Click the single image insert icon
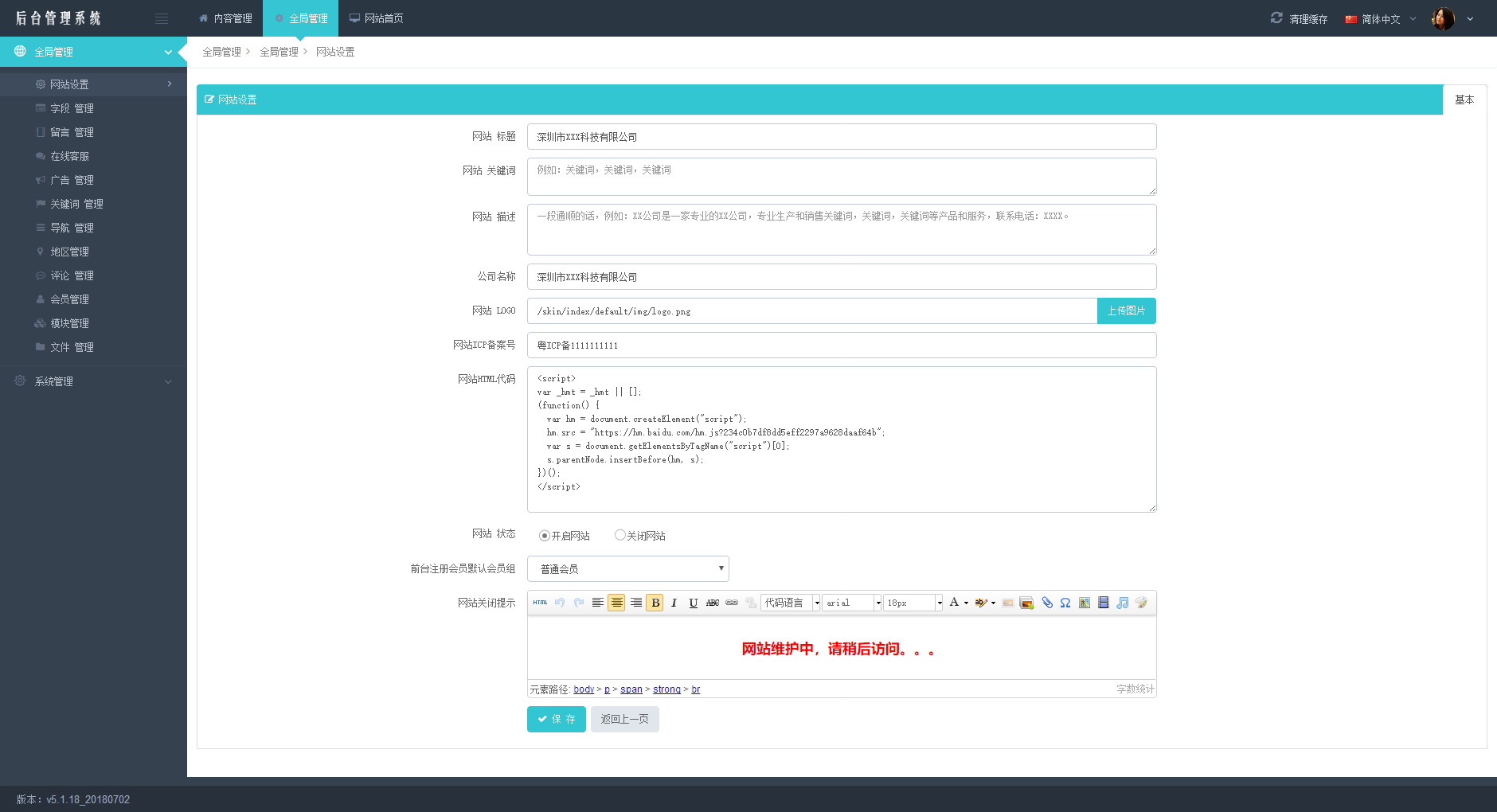1497x812 pixels. pos(1008,603)
